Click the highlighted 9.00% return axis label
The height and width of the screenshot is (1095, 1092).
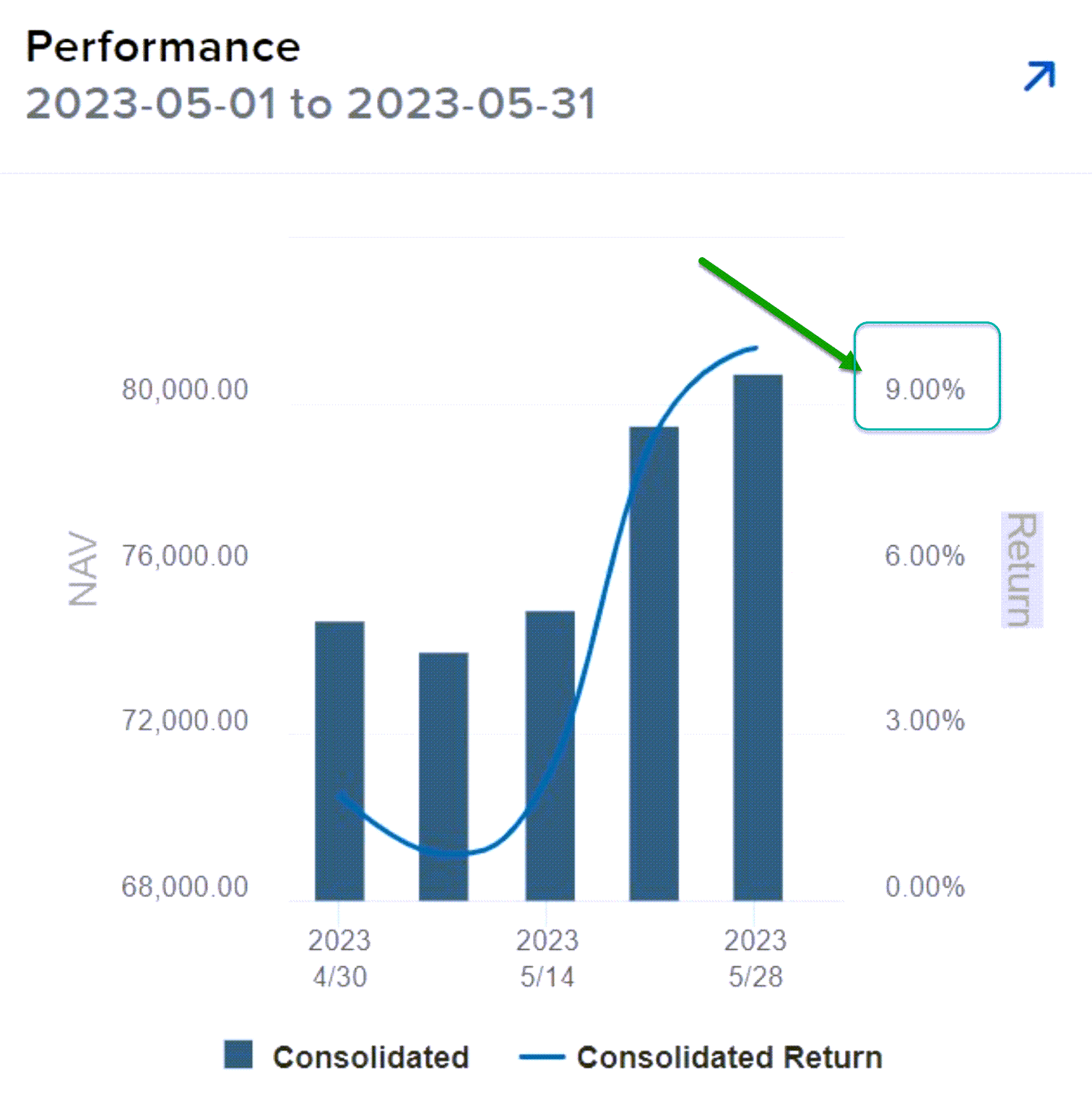tap(925, 390)
